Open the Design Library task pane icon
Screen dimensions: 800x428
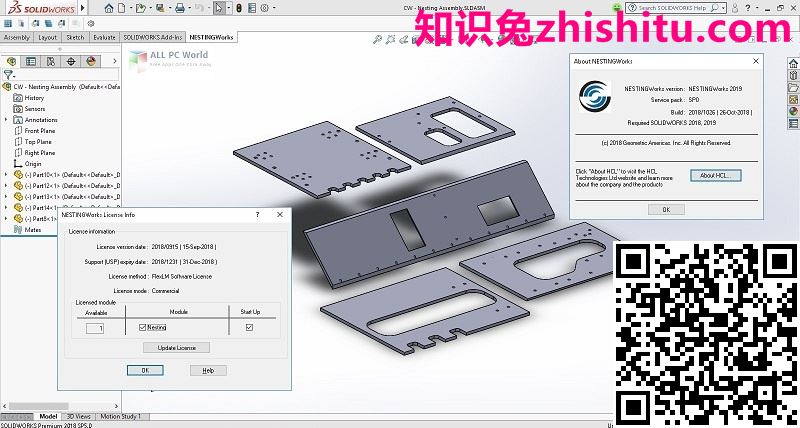tap(793, 75)
